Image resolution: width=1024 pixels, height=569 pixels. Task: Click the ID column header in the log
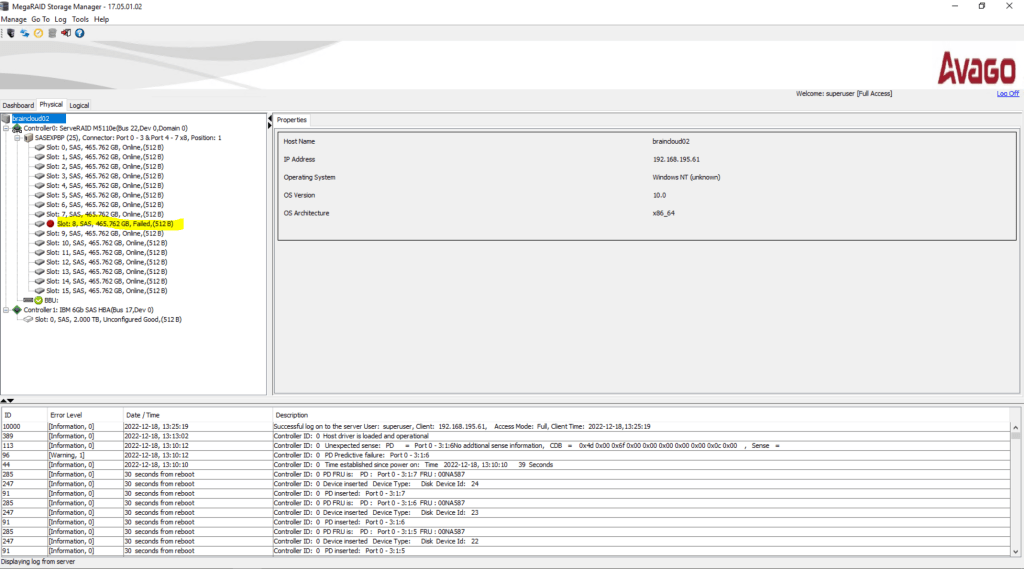24,415
